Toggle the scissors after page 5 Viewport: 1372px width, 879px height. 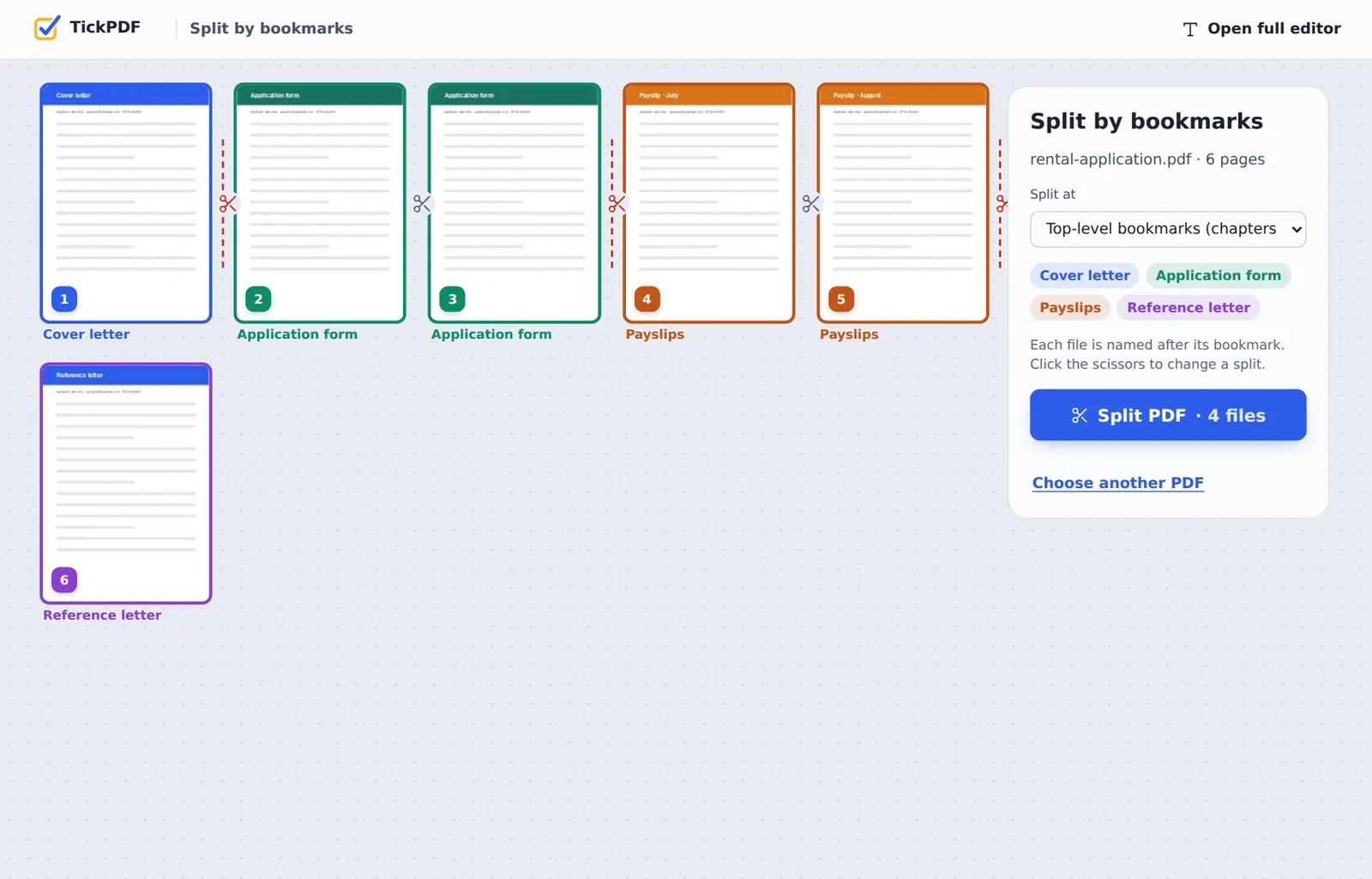click(x=1002, y=204)
